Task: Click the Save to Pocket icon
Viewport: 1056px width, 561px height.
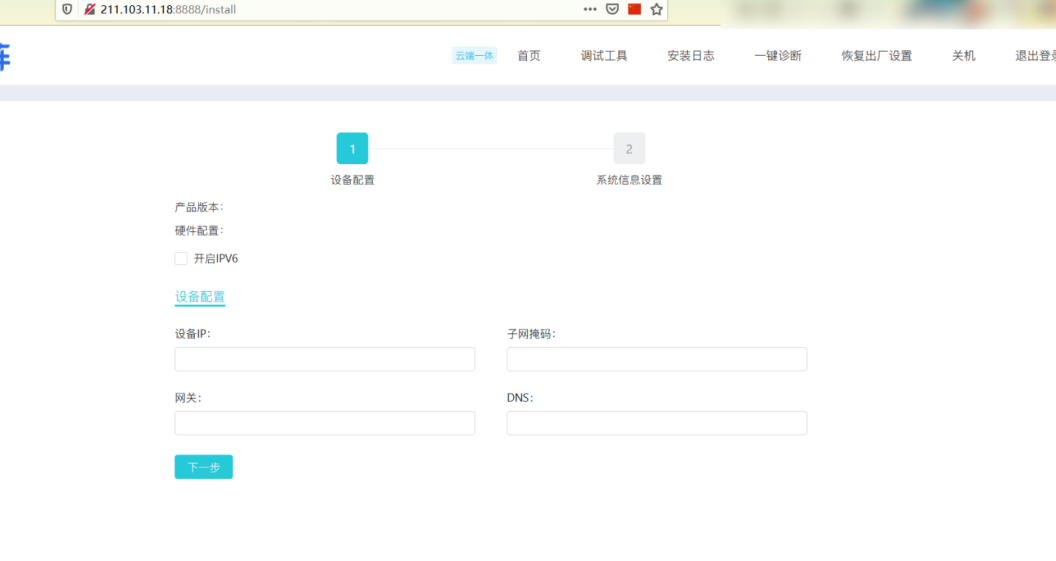Action: click(x=613, y=9)
